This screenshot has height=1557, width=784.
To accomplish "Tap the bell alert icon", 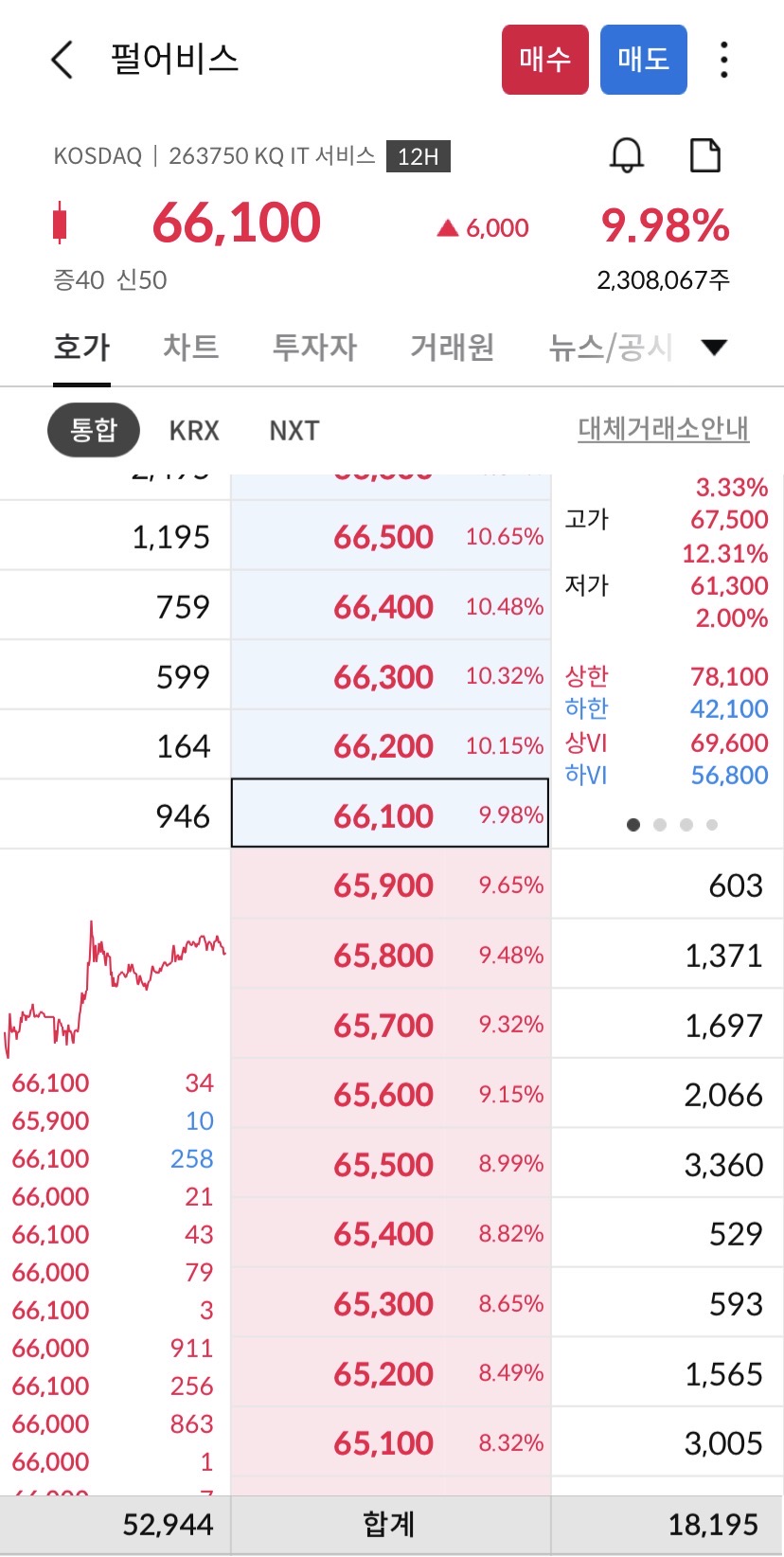I will 627,155.
